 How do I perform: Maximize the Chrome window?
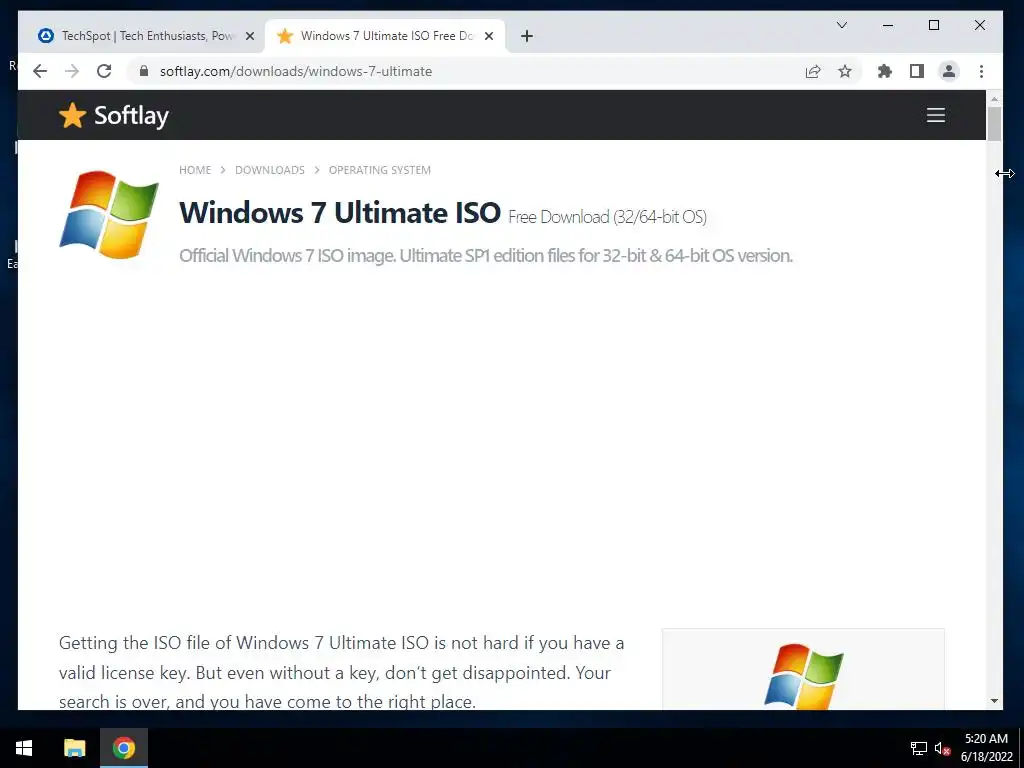pos(934,25)
